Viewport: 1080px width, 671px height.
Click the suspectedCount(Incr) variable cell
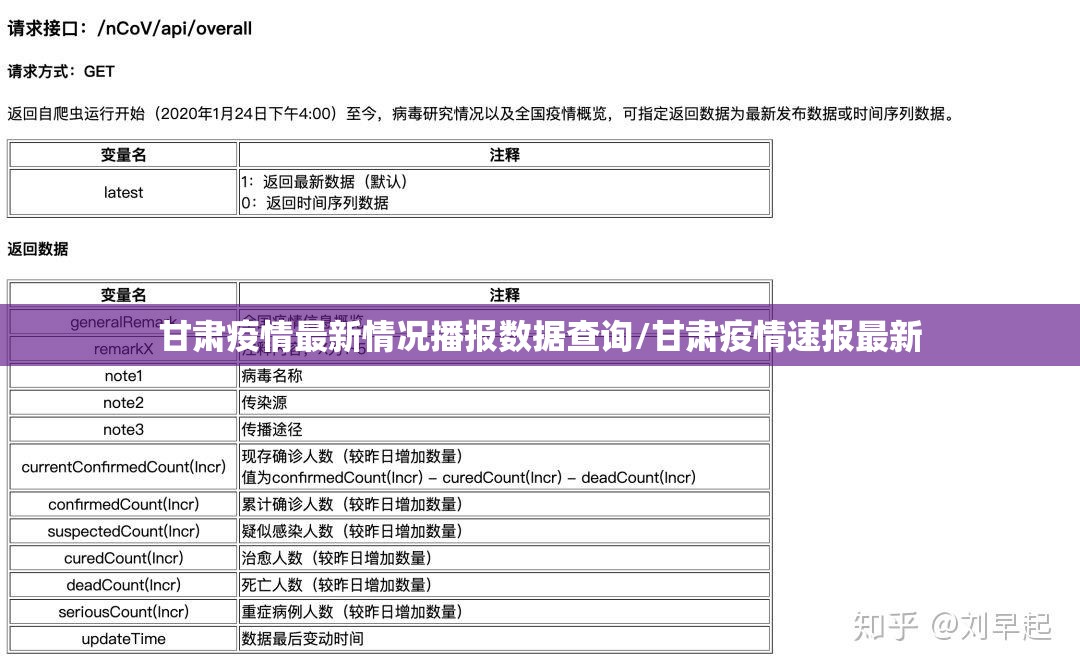pyautogui.click(x=123, y=531)
